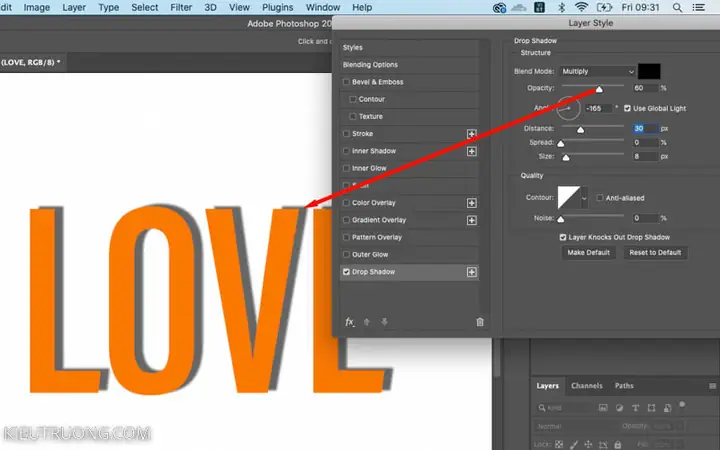The image size is (720, 450).
Task: Click the Reset to Default button
Action: pos(655,253)
